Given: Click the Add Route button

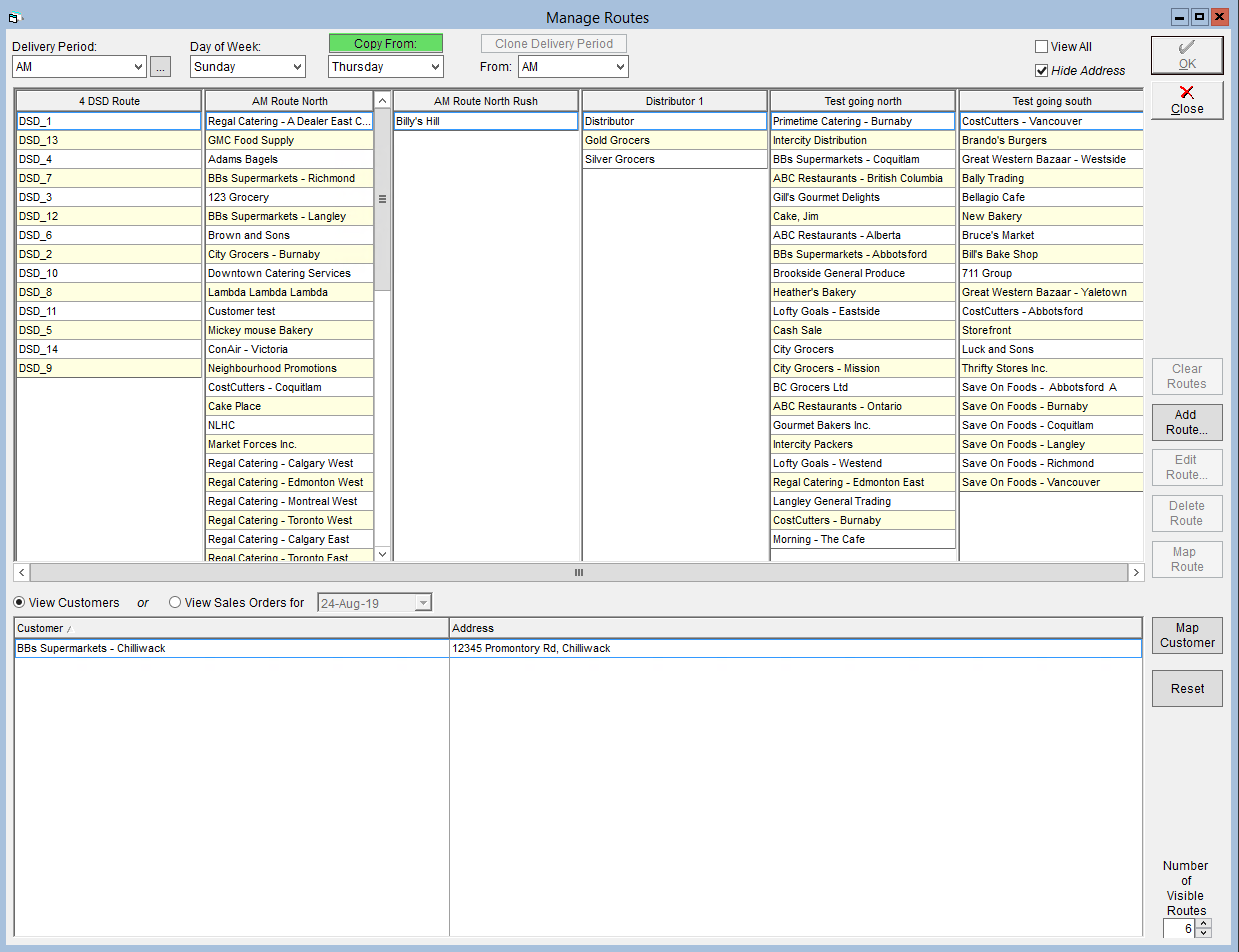Looking at the screenshot, I should [x=1187, y=422].
